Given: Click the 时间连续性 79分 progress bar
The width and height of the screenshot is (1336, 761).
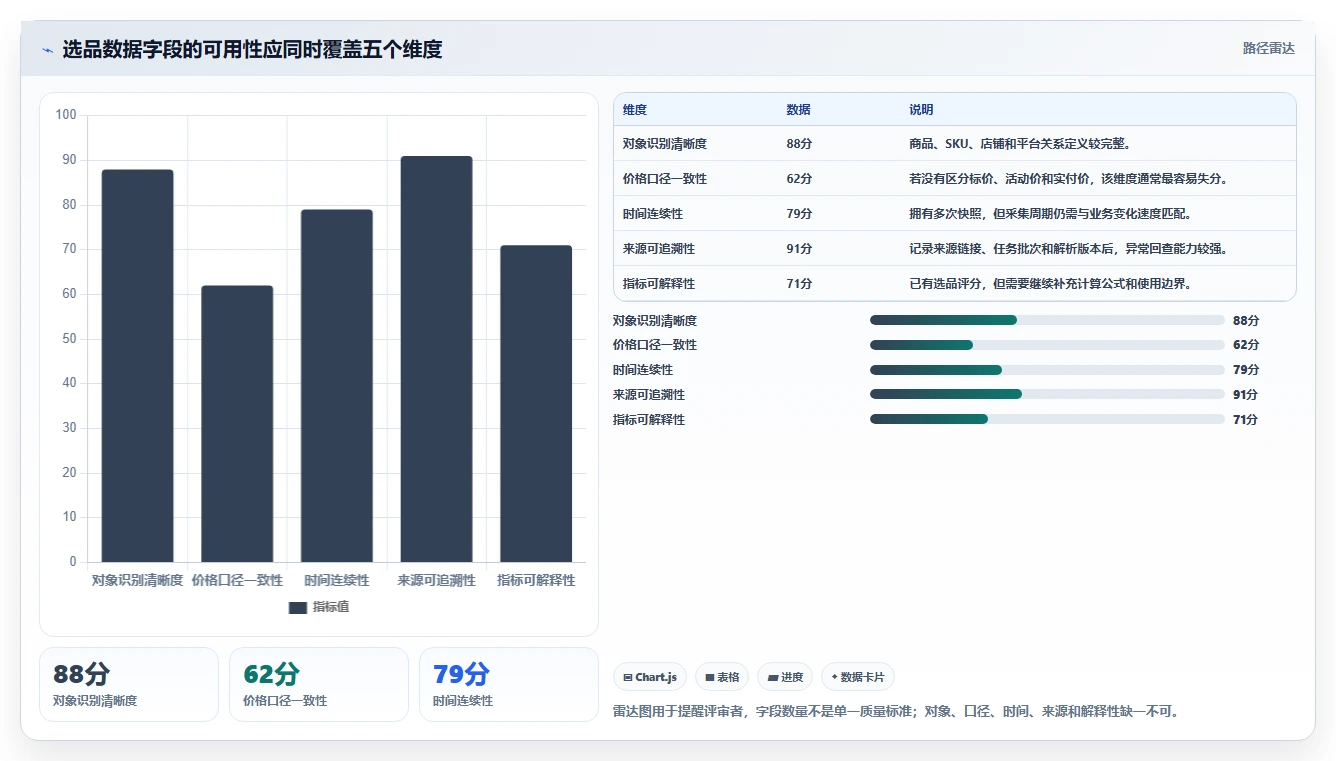Looking at the screenshot, I should tap(1047, 370).
